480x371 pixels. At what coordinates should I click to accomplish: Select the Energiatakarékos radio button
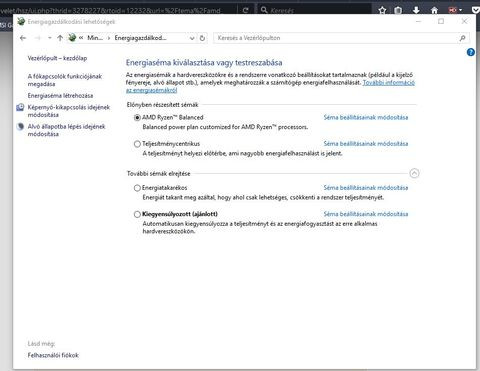click(x=137, y=188)
